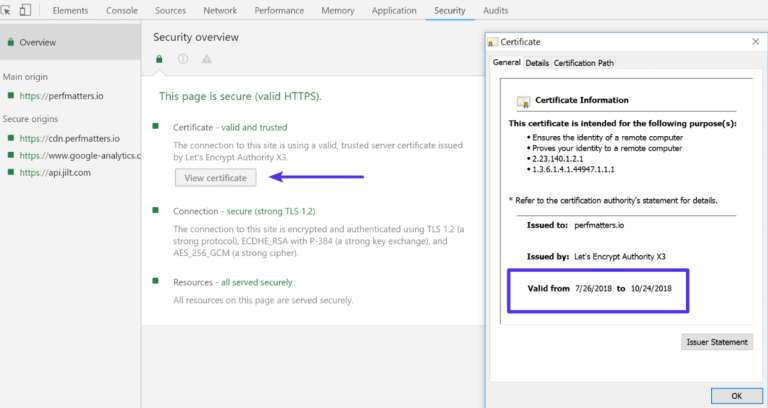This screenshot has height=408, width=768.
Task: Select origin https://api.jilt.com
Action: 55,172
